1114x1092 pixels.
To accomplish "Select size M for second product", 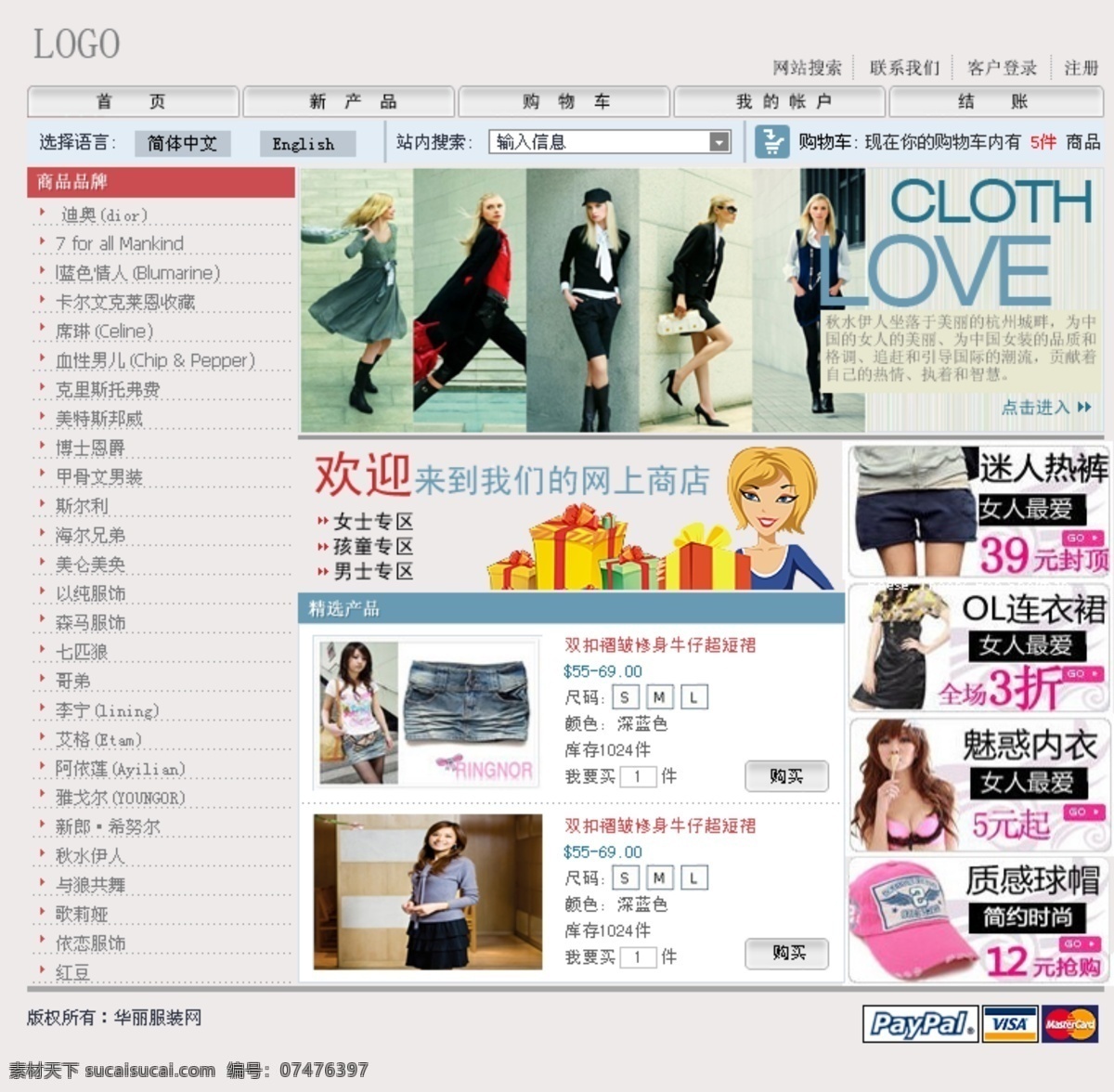I will tap(659, 877).
